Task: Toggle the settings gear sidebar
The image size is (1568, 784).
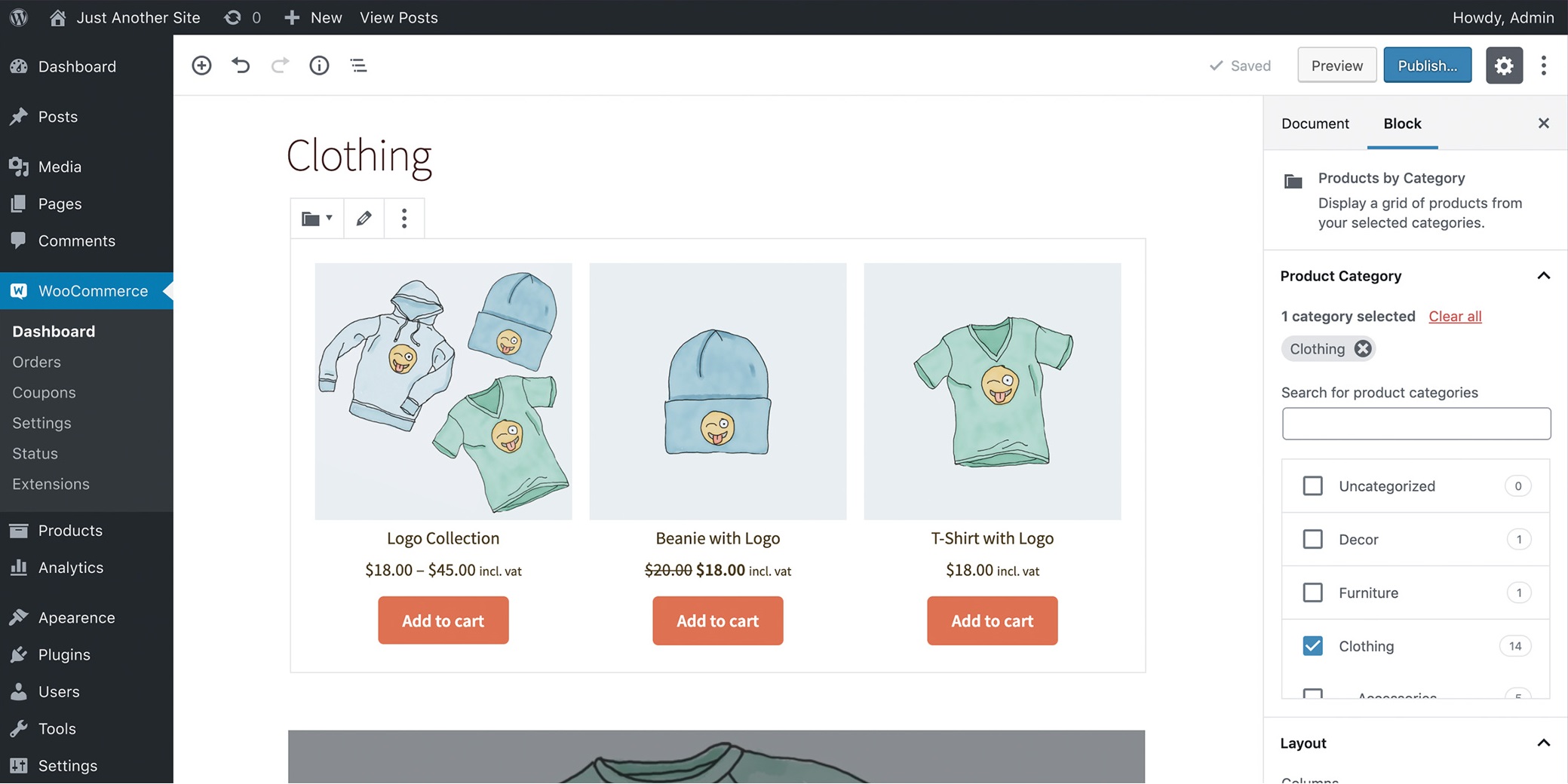Action: coord(1504,66)
